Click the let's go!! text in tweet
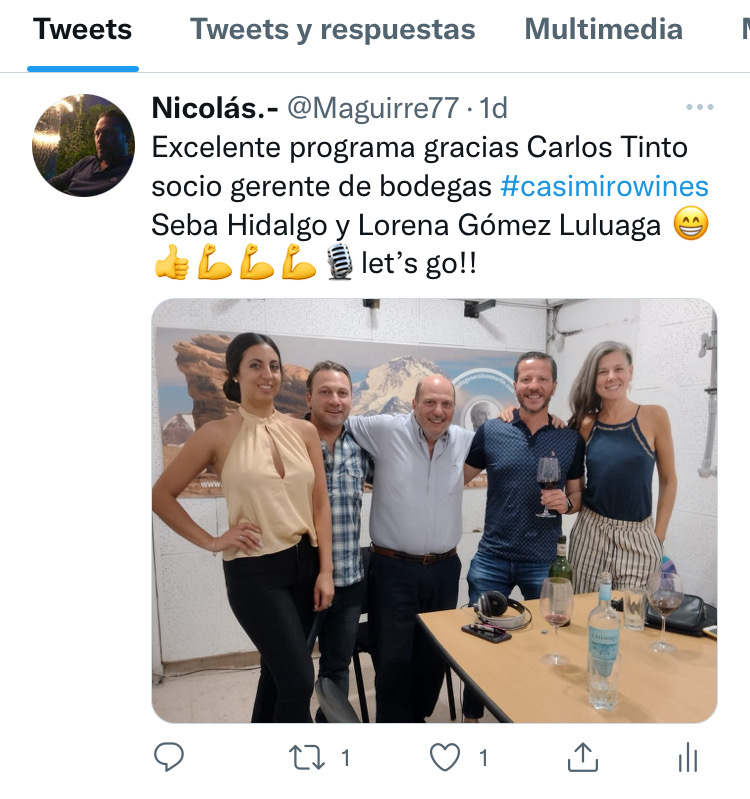The image size is (750, 799). (419, 263)
